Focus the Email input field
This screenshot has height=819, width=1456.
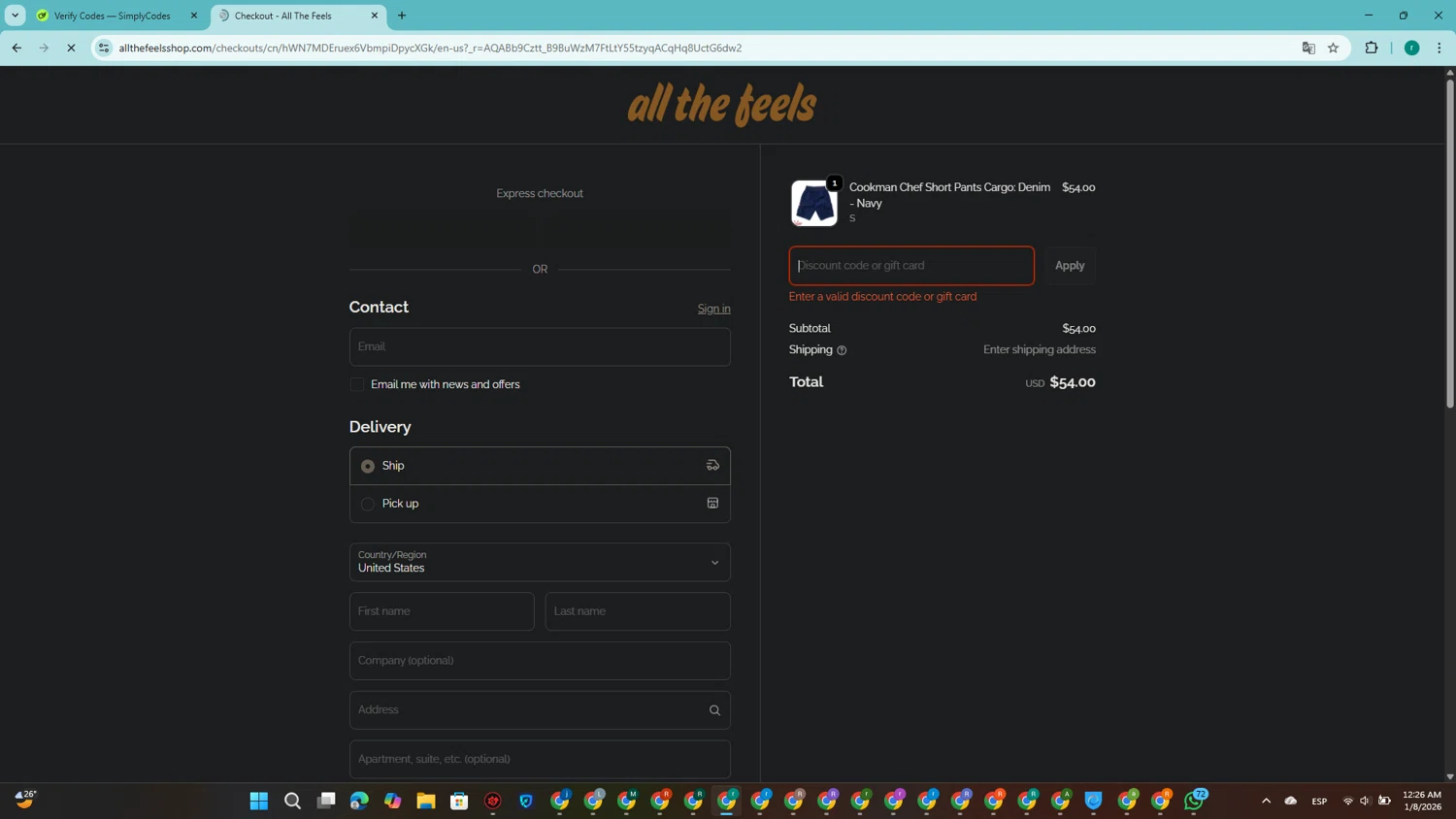(540, 347)
